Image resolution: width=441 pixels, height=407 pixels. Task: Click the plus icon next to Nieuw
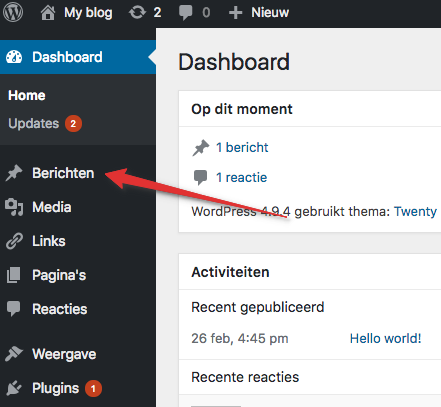click(235, 13)
